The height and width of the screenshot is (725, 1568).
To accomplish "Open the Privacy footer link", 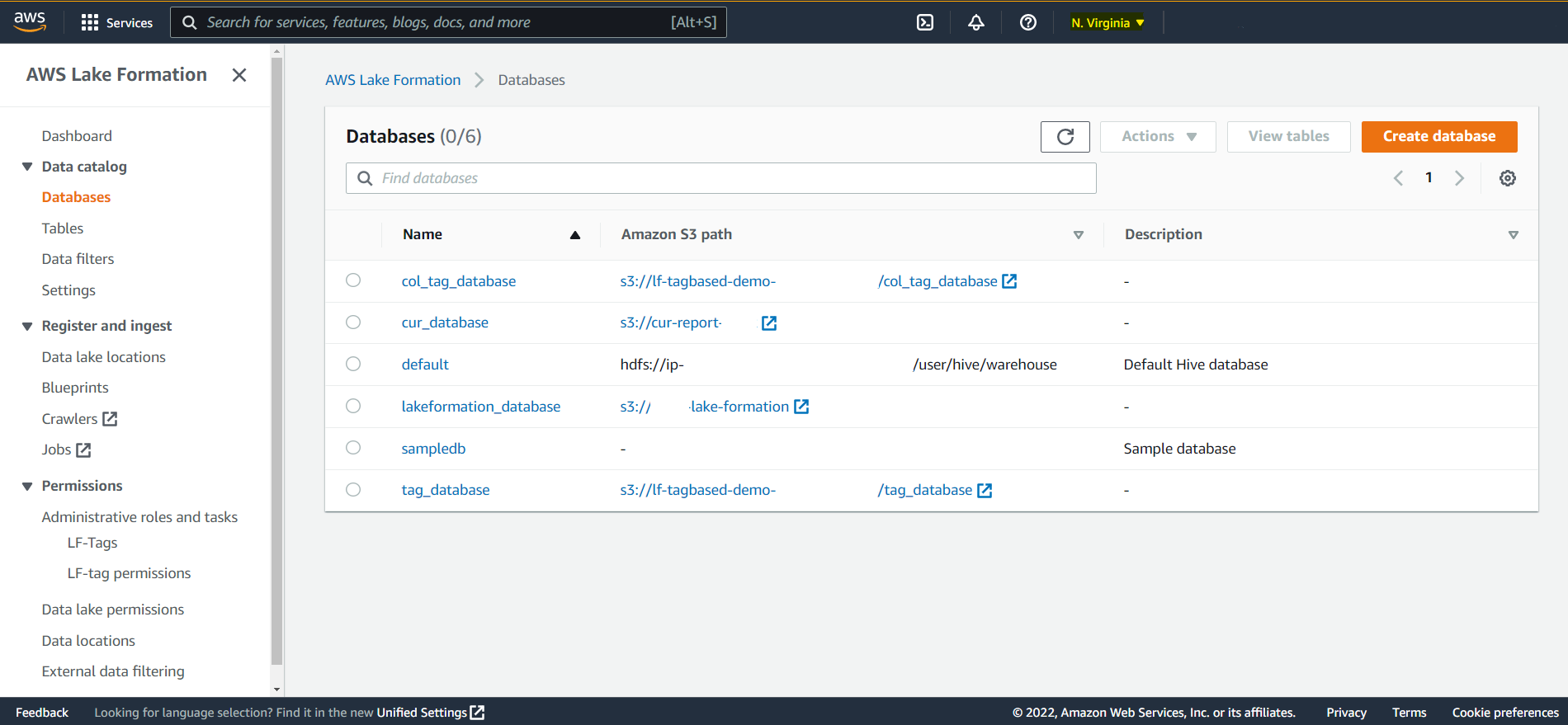I will click(x=1346, y=713).
